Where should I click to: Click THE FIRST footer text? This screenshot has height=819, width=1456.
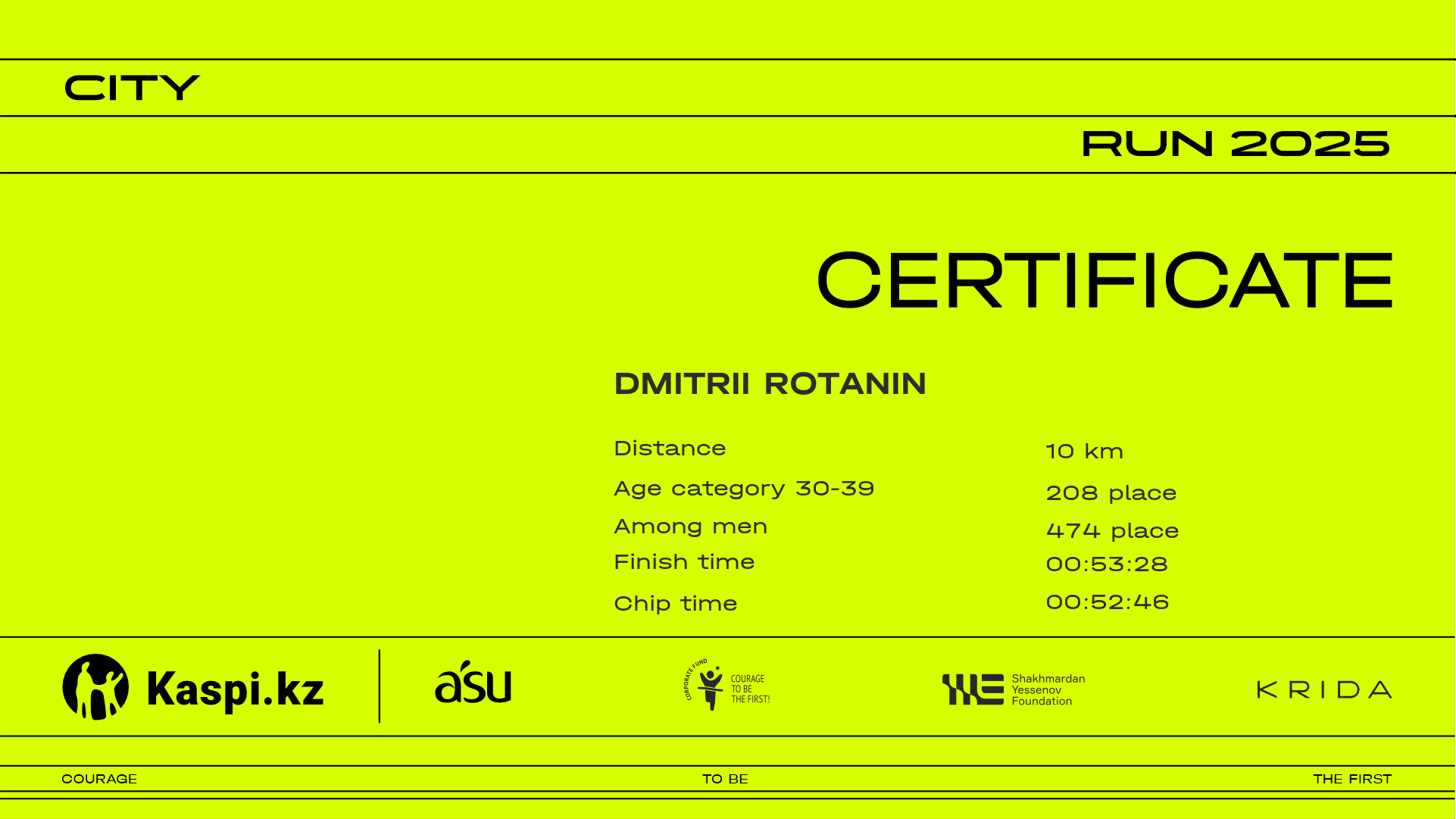(1352, 779)
